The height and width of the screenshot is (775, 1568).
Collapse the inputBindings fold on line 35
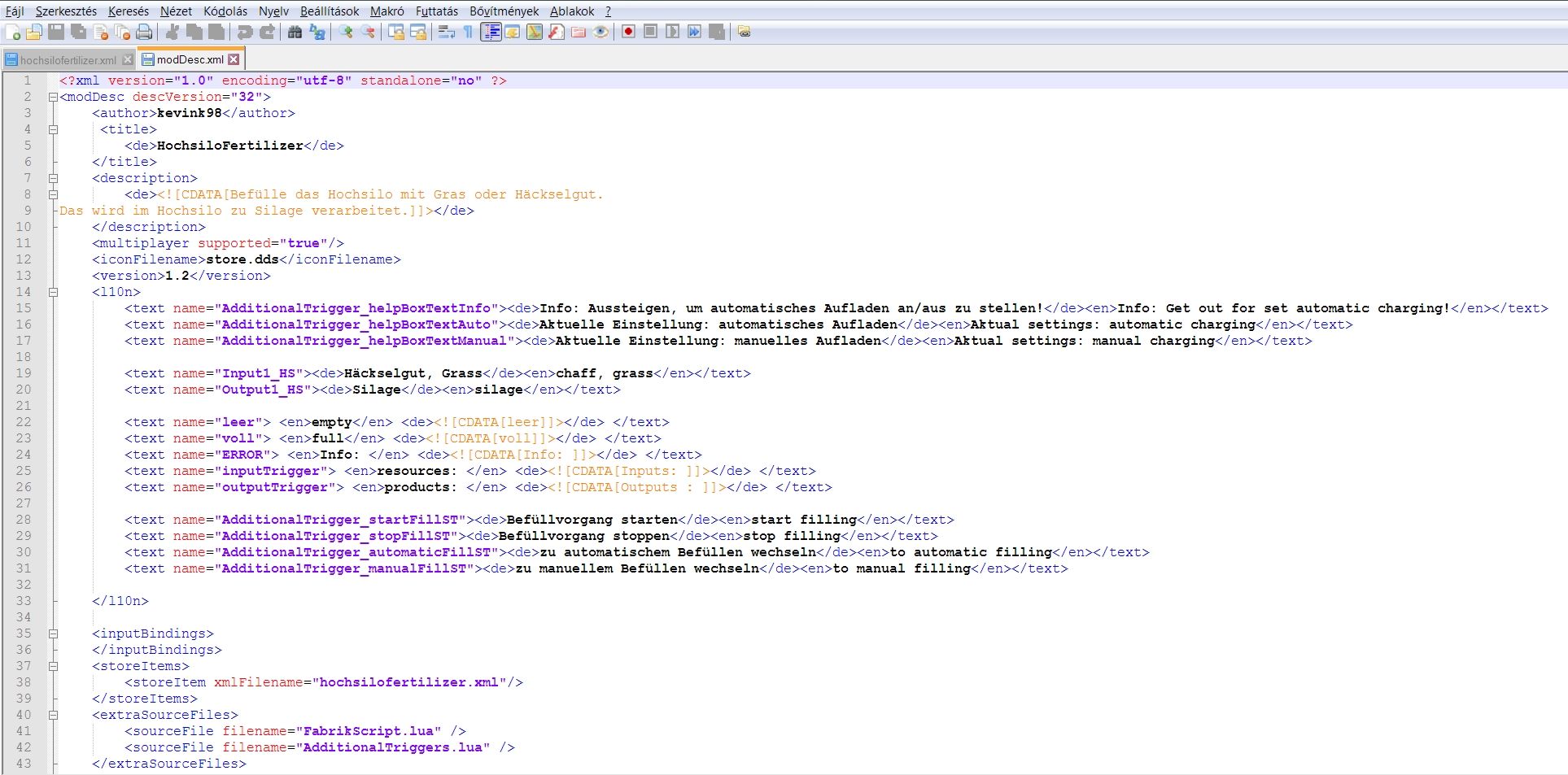click(53, 633)
